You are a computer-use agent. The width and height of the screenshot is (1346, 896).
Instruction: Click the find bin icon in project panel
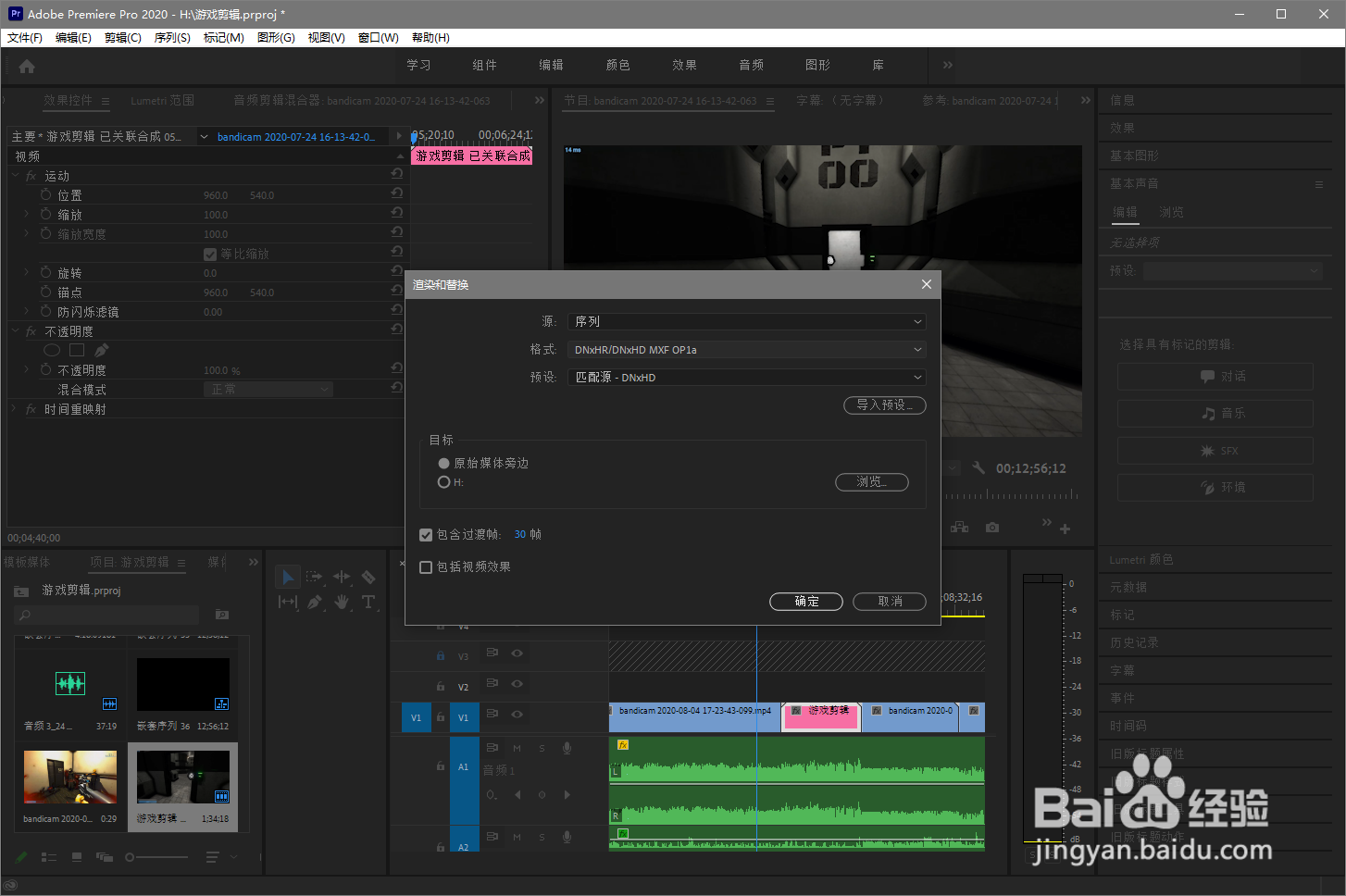(x=222, y=615)
